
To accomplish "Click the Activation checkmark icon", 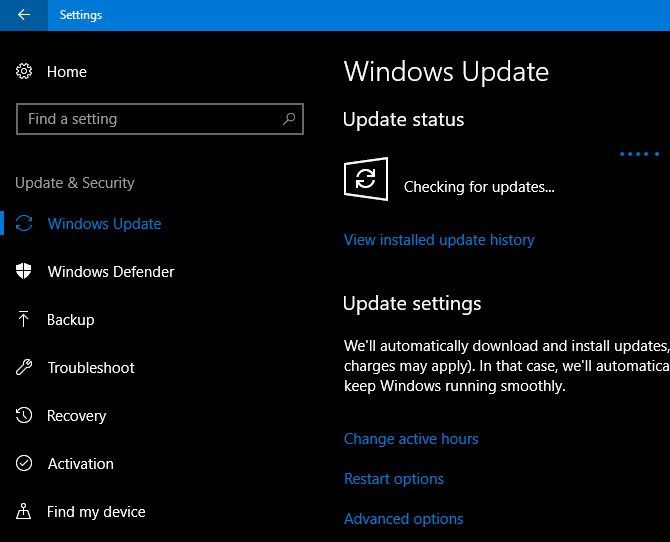I will pos(24,463).
